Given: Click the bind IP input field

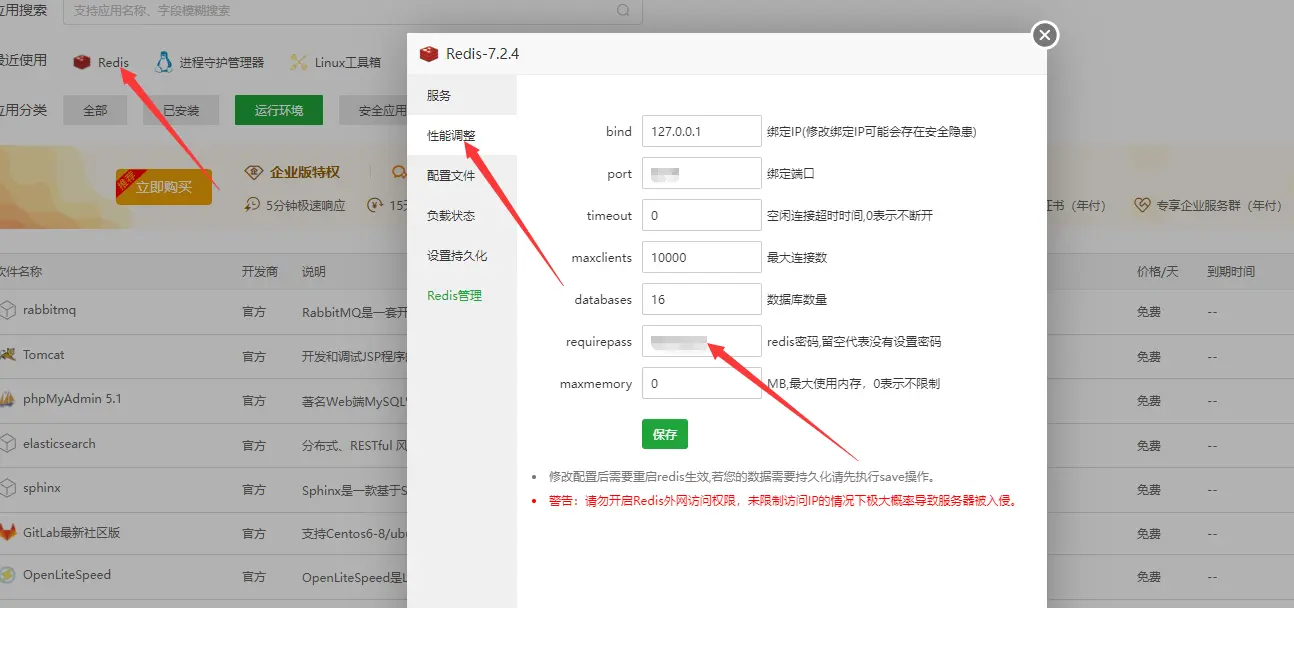Looking at the screenshot, I should click(x=701, y=131).
